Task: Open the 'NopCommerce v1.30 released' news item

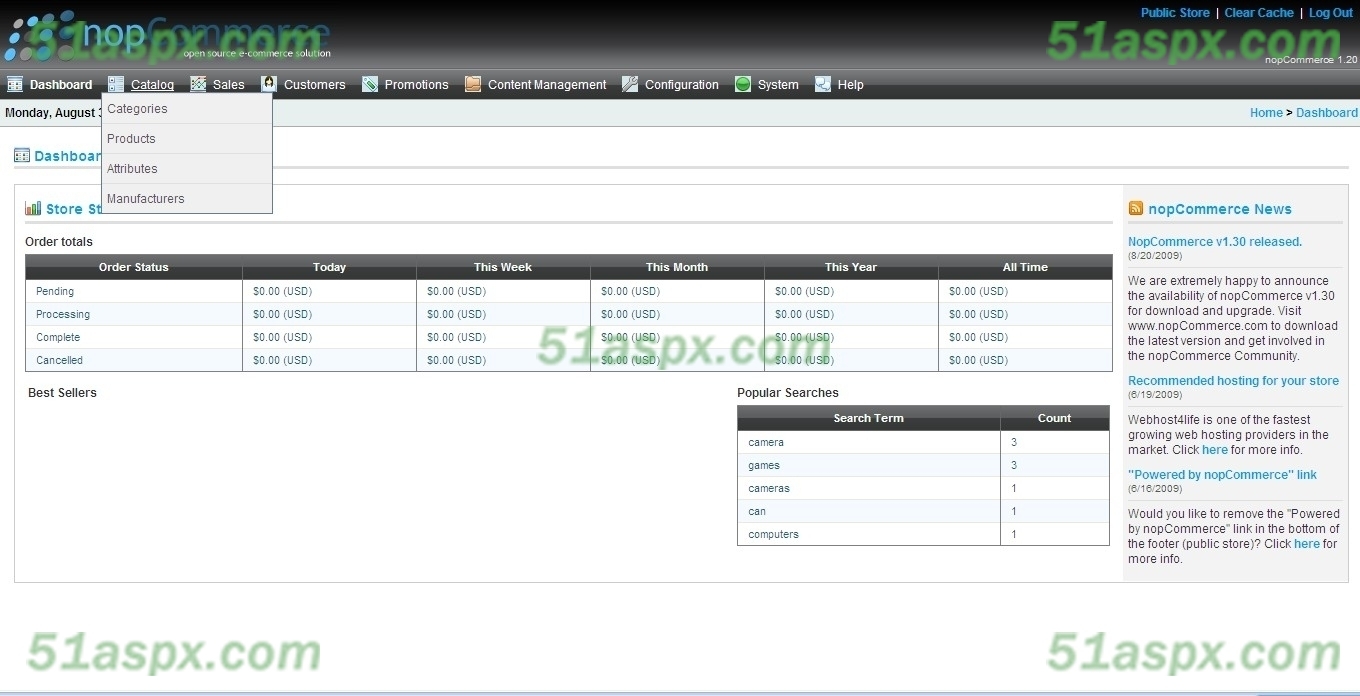Action: [x=1215, y=242]
